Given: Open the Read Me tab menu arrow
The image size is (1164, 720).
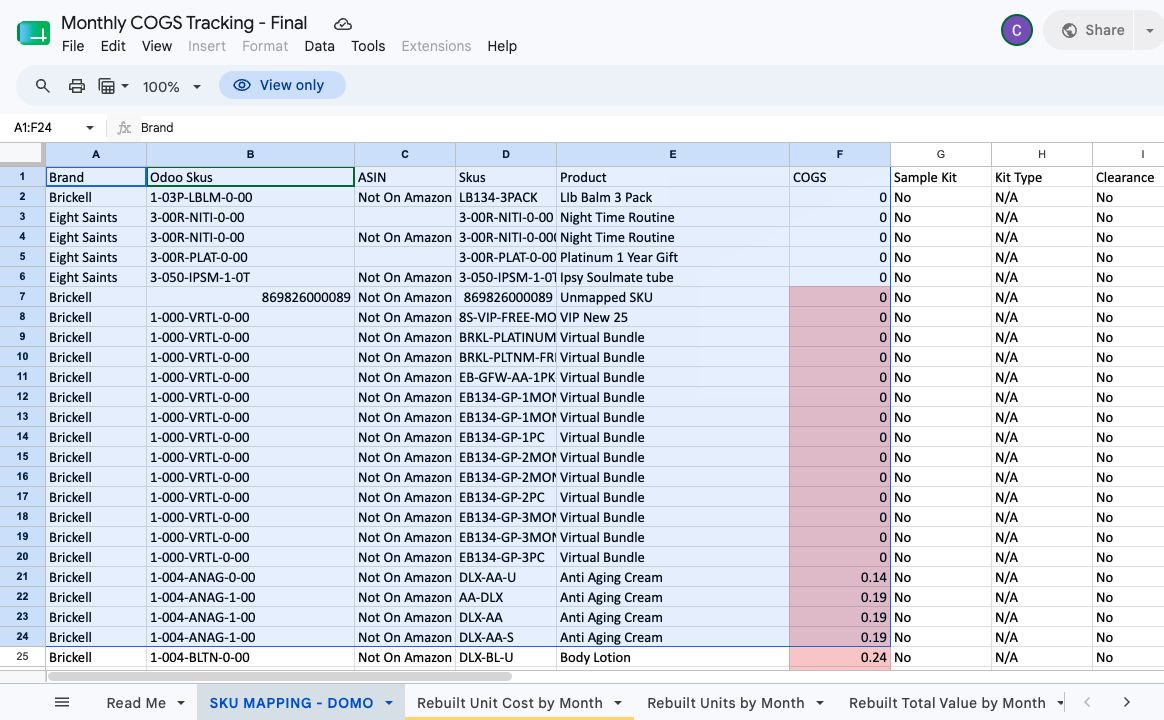Looking at the screenshot, I should pos(180,703).
